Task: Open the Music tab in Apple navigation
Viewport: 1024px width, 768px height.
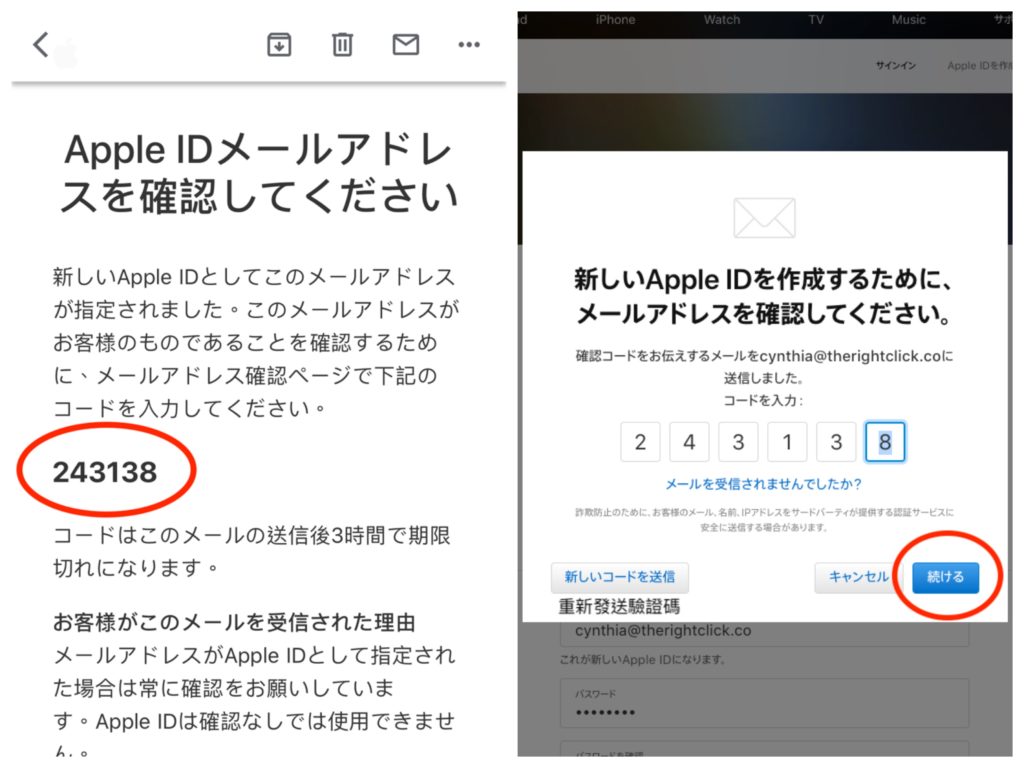Action: pyautogui.click(x=908, y=20)
